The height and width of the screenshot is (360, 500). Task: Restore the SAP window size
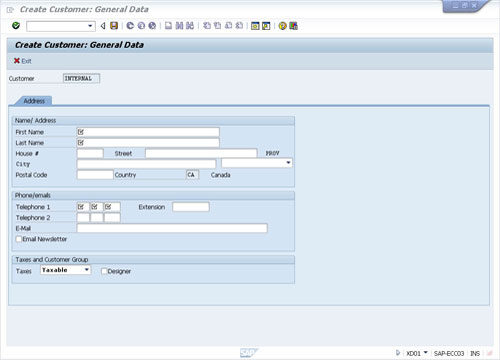465,5
